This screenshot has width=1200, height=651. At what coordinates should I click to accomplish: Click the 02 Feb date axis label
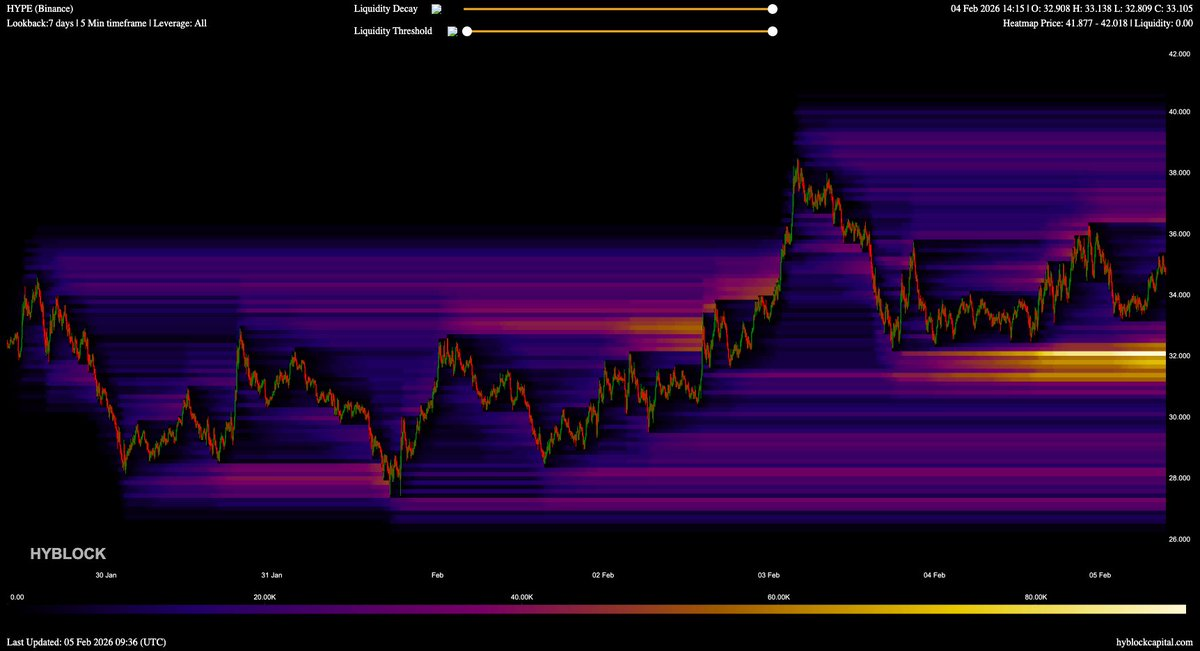pos(602,575)
